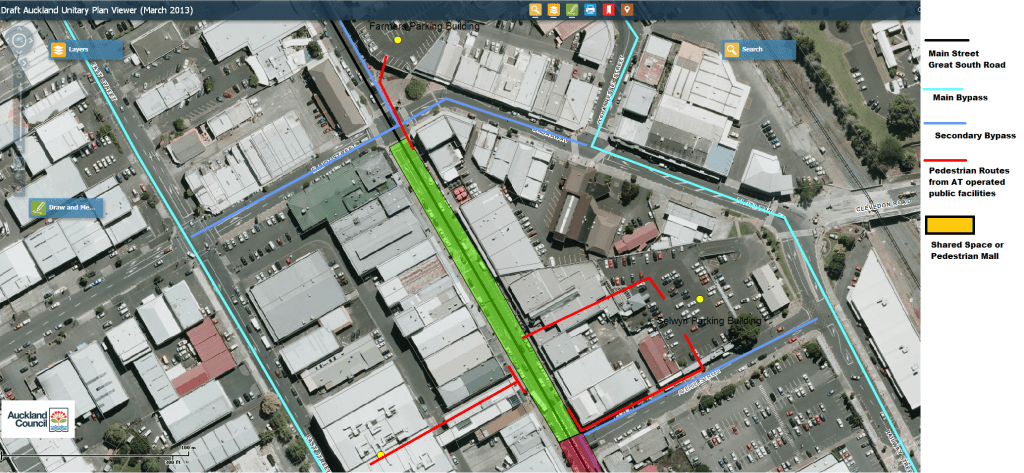The width and height of the screenshot is (1024, 473).
Task: Click the 'Main Street Great South Road' legend text
Action: pyautogui.click(x=967, y=59)
